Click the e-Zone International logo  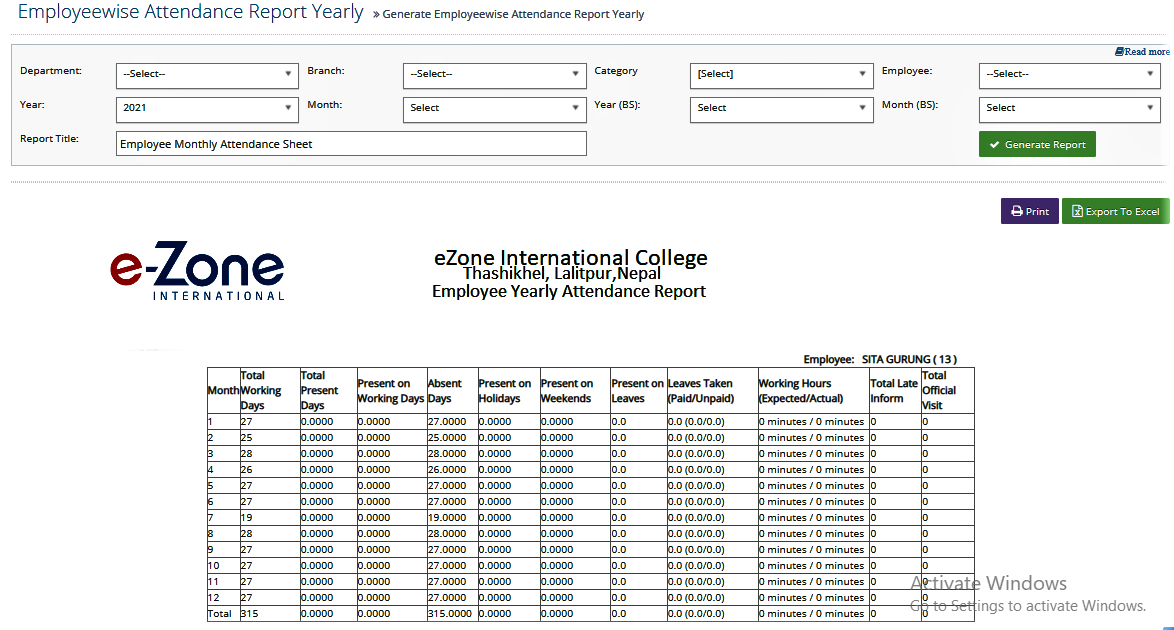coord(197,271)
